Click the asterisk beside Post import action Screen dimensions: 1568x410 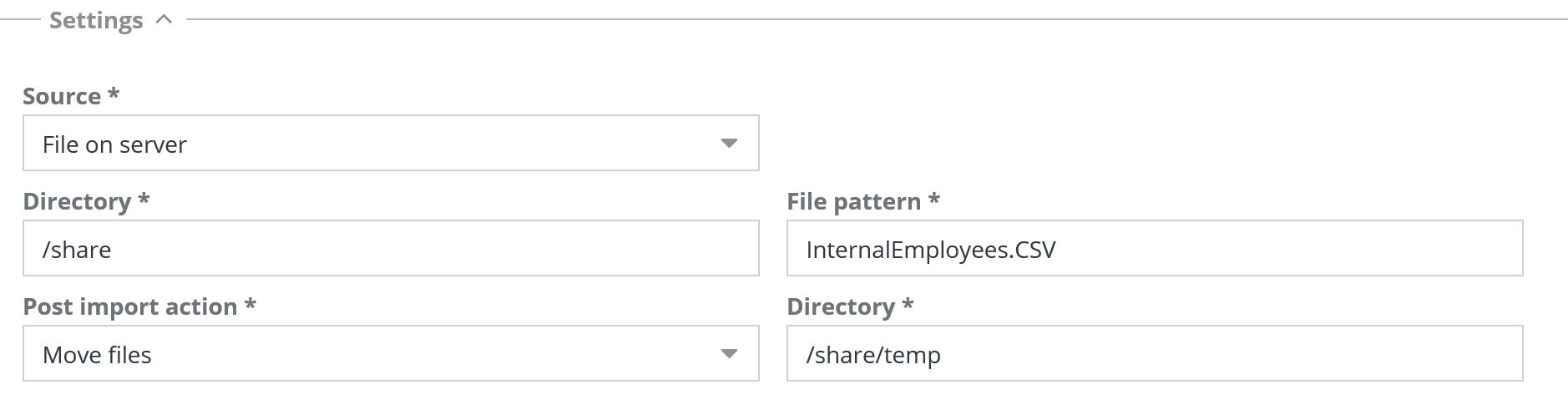(x=250, y=304)
